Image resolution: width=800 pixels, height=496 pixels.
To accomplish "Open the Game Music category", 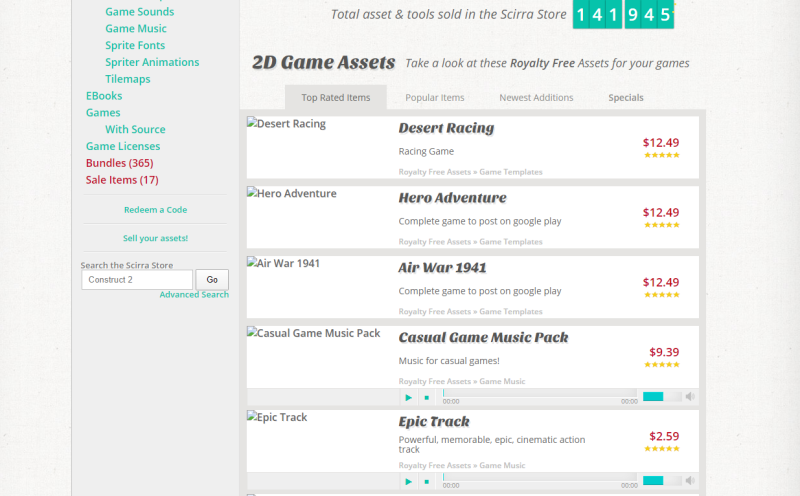I will point(136,29).
